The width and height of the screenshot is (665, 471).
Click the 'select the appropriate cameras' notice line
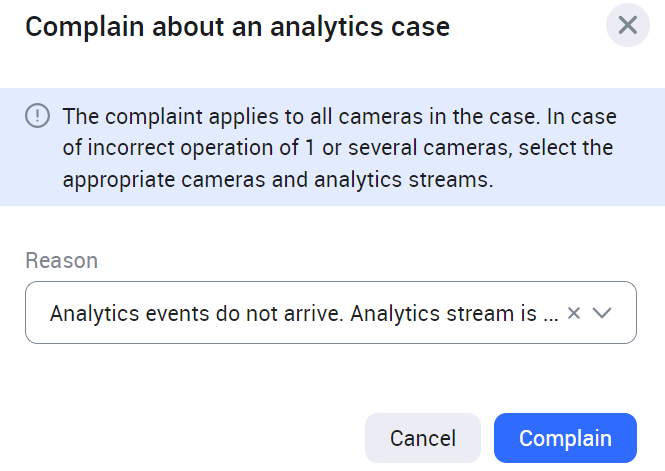[277, 181]
